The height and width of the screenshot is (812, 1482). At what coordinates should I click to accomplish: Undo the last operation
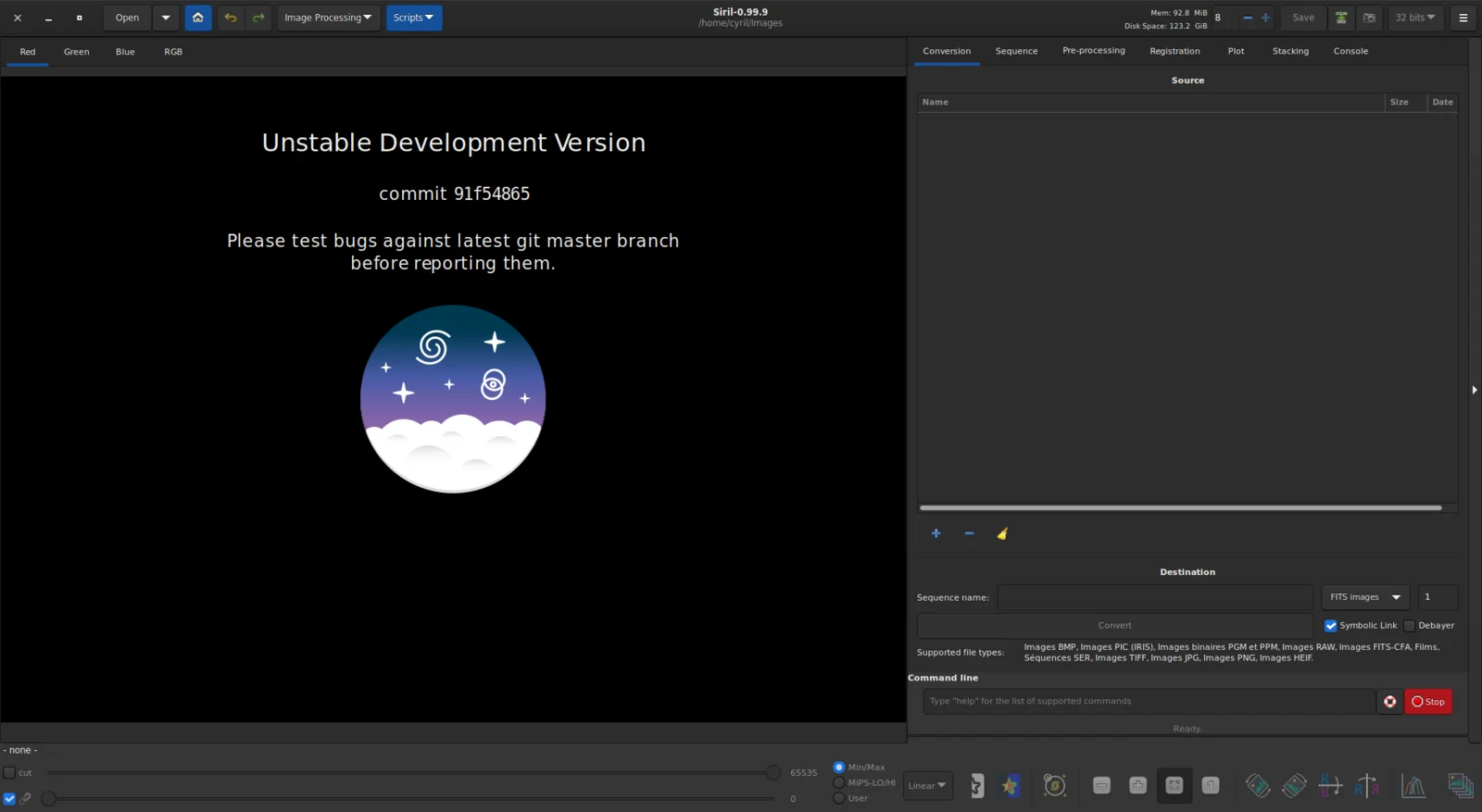pos(231,18)
